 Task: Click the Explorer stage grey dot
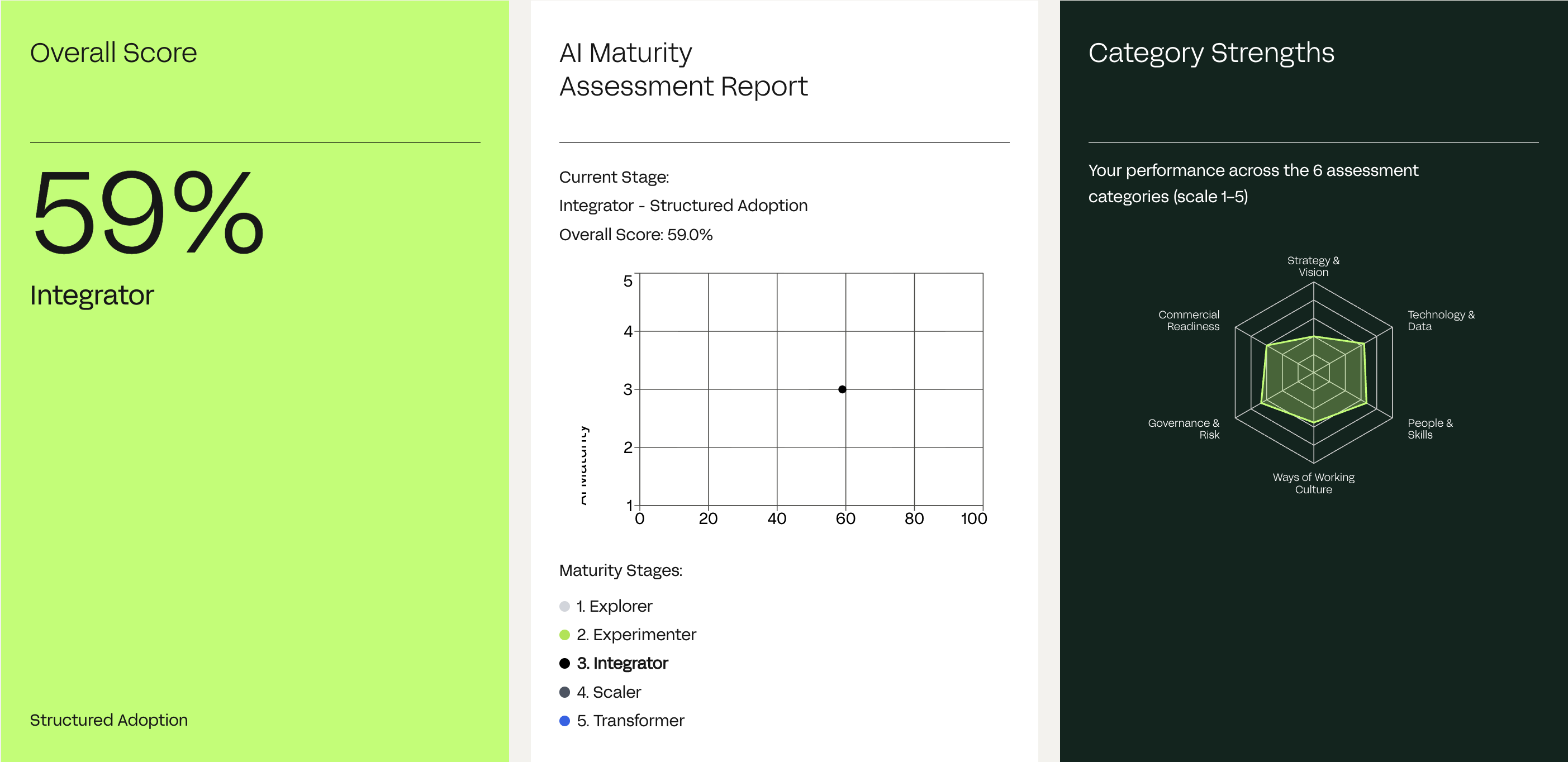tap(564, 606)
